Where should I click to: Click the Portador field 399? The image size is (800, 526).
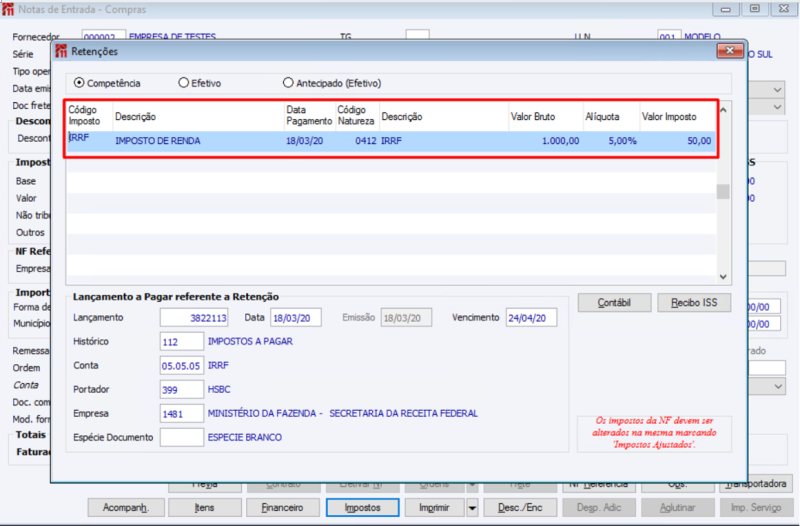182,389
